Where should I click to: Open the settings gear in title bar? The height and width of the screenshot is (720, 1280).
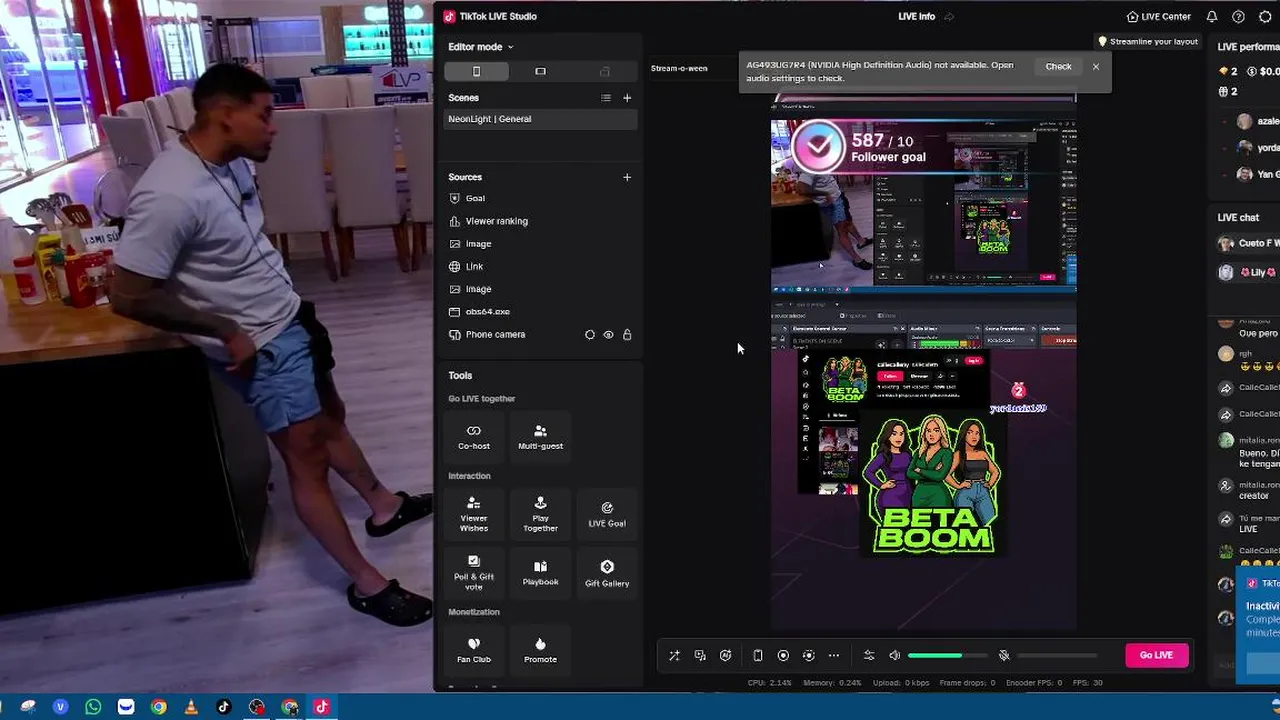1265,17
